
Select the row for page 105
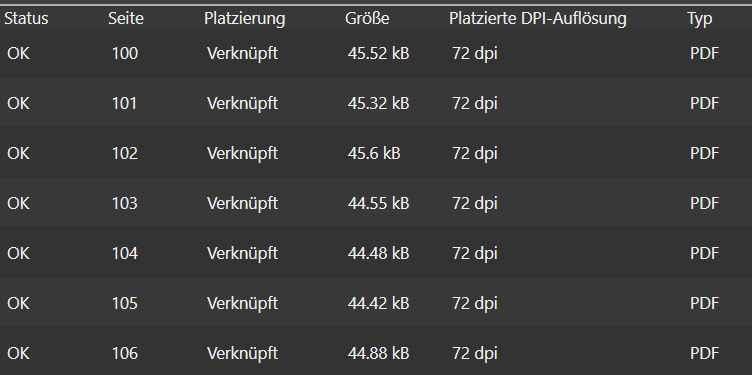point(376,303)
